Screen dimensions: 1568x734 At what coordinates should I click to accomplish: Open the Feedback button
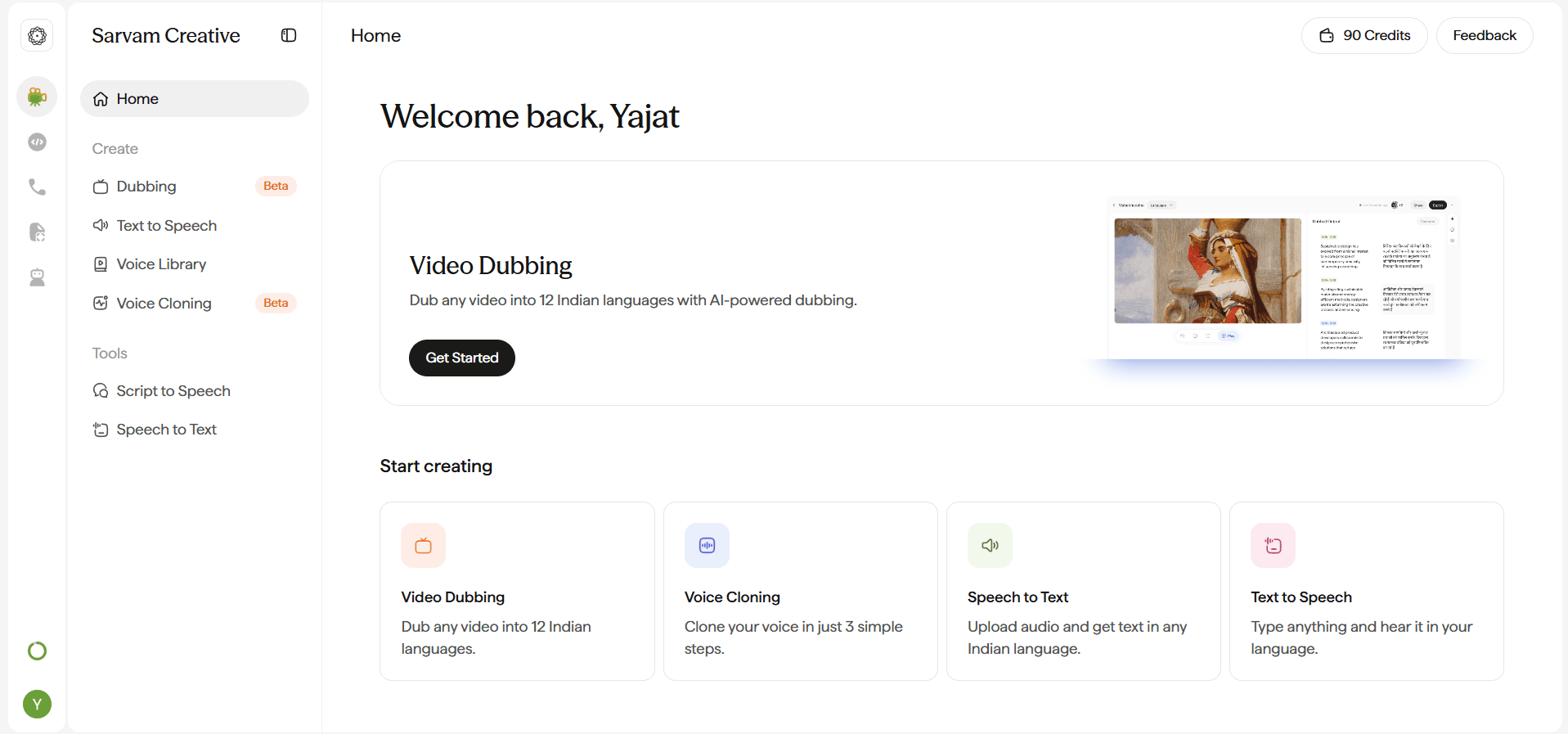[1485, 36]
